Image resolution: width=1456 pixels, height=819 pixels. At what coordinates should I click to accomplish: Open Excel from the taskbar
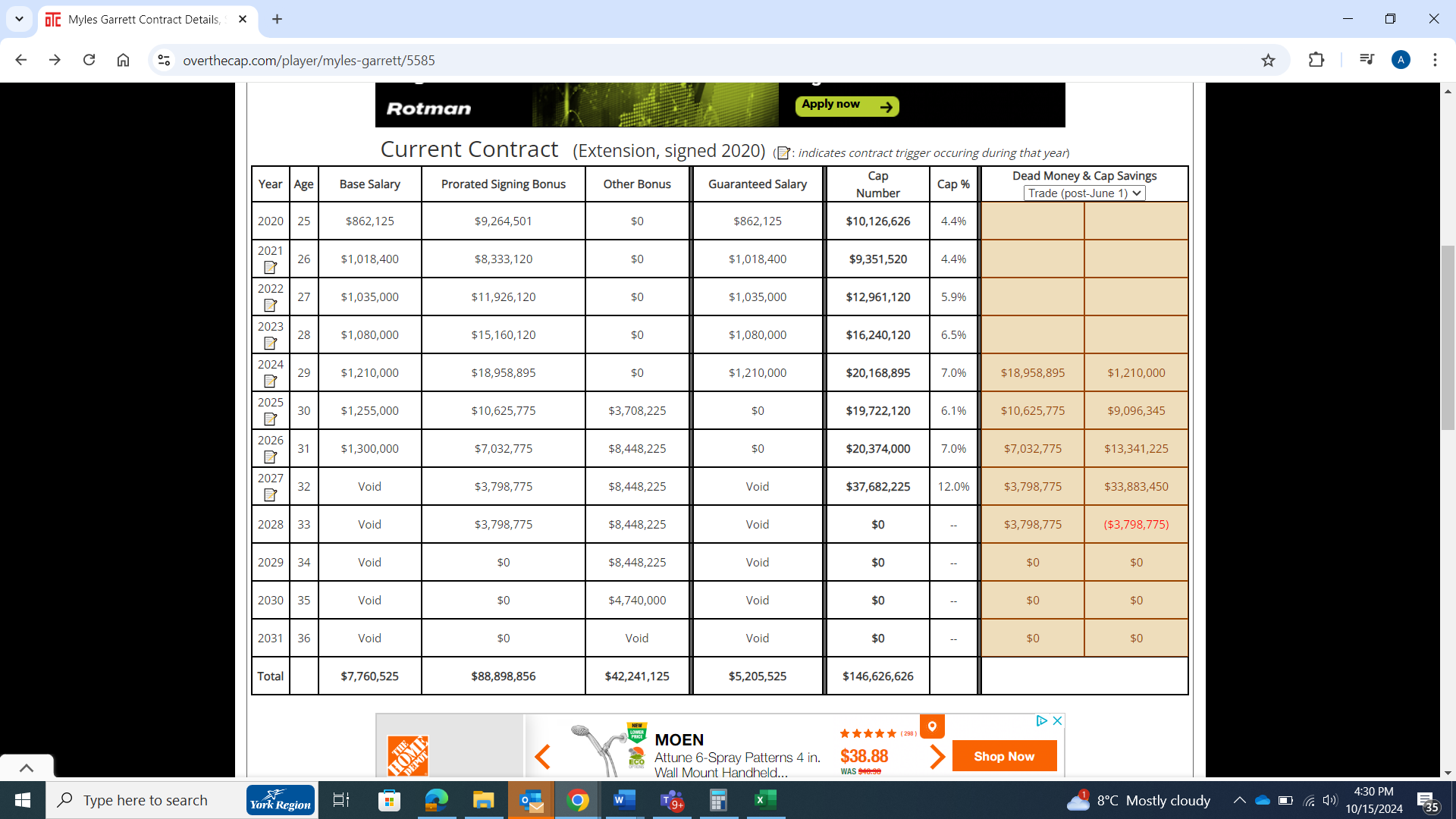(x=765, y=800)
